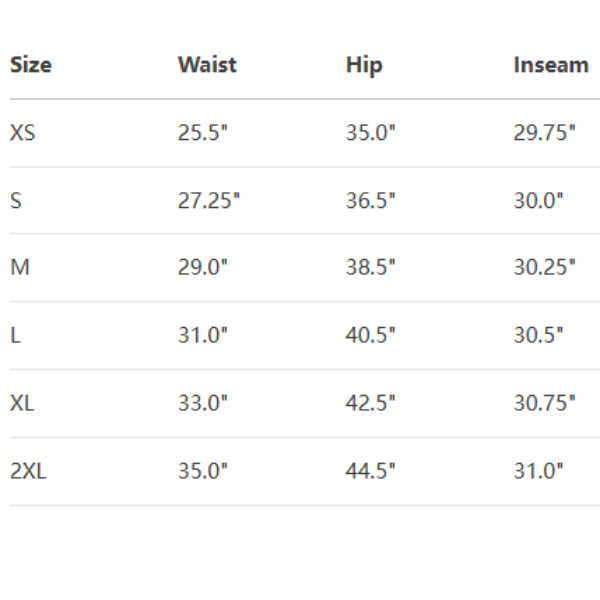Click the 29.75" inseam value
This screenshot has height=600, width=600.
coord(545,132)
